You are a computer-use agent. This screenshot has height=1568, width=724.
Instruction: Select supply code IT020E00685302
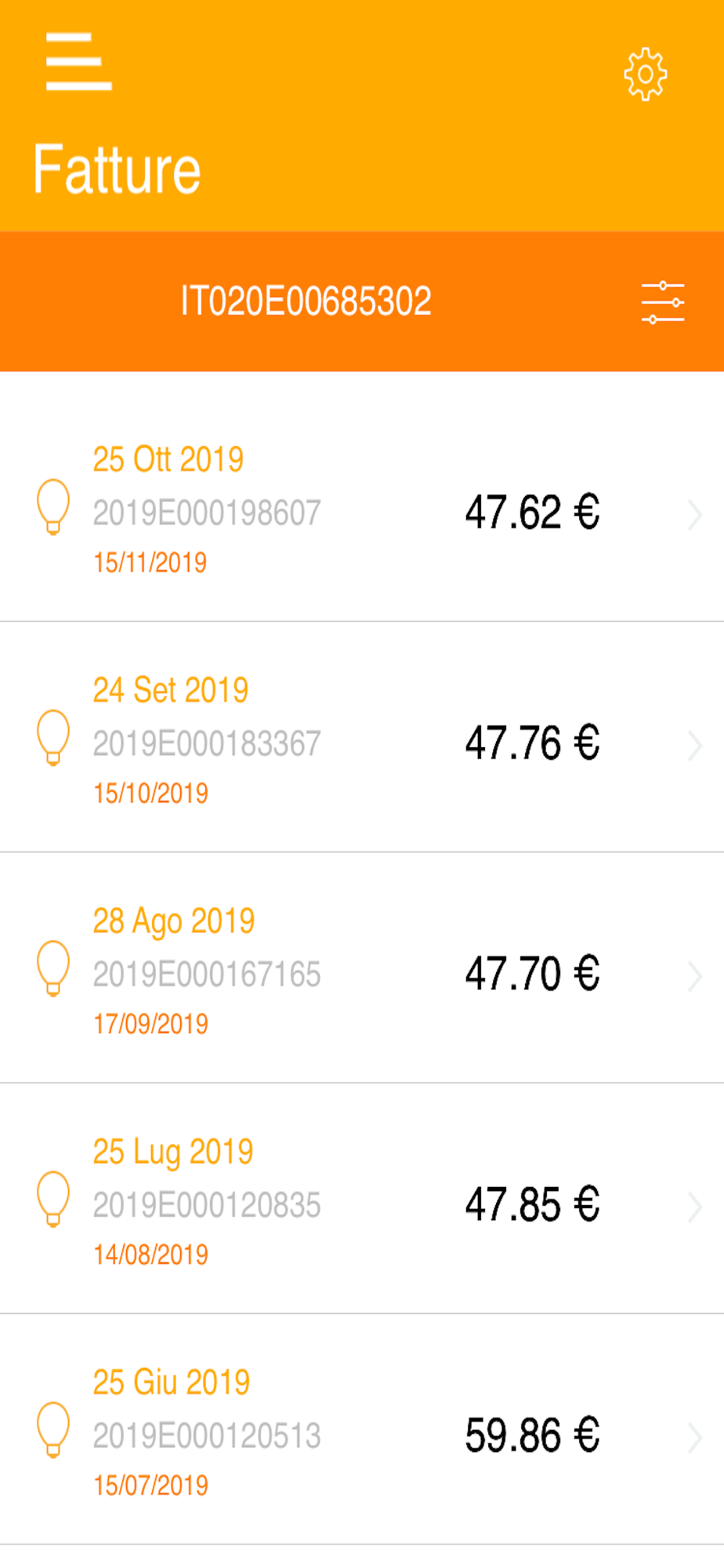click(306, 302)
